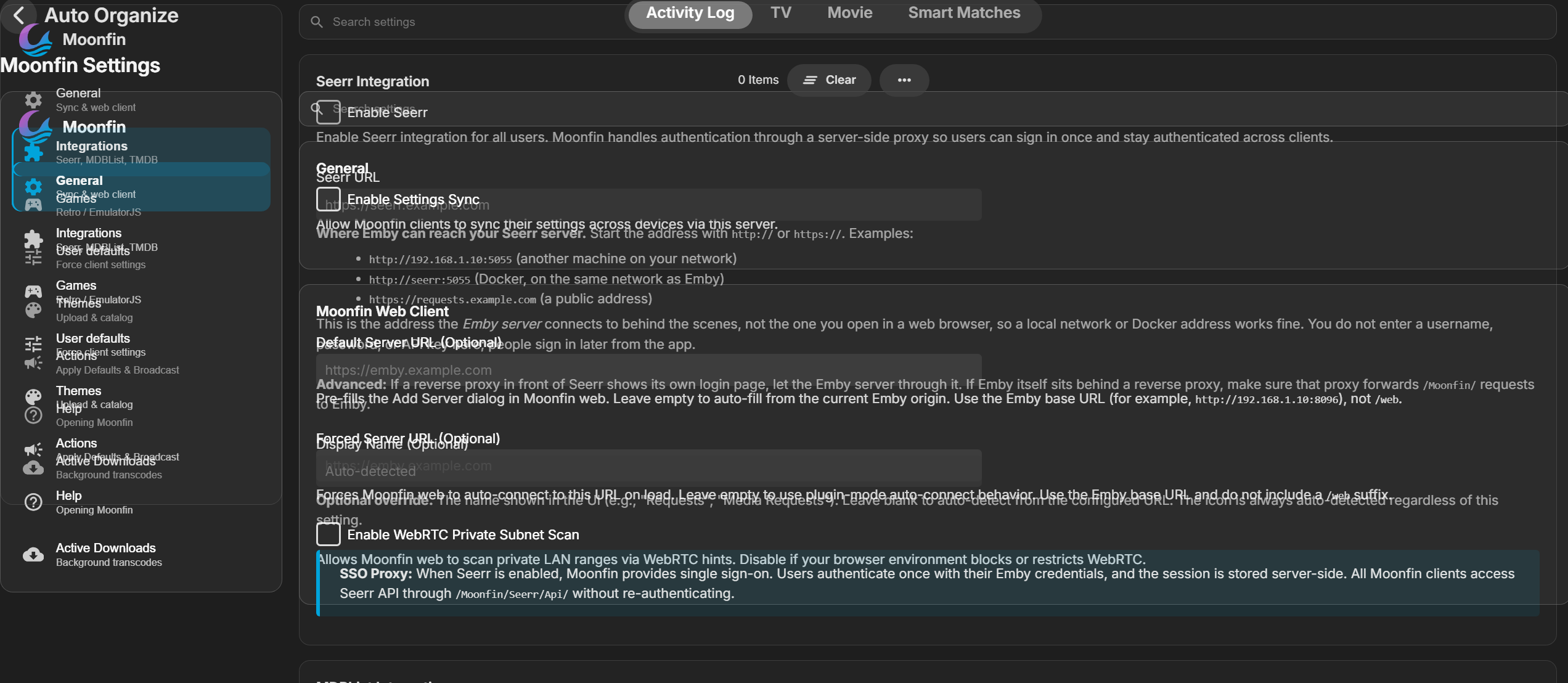This screenshot has height=683, width=1568.
Task: Click the Forced Server URL input field
Action: pyautogui.click(x=649, y=466)
